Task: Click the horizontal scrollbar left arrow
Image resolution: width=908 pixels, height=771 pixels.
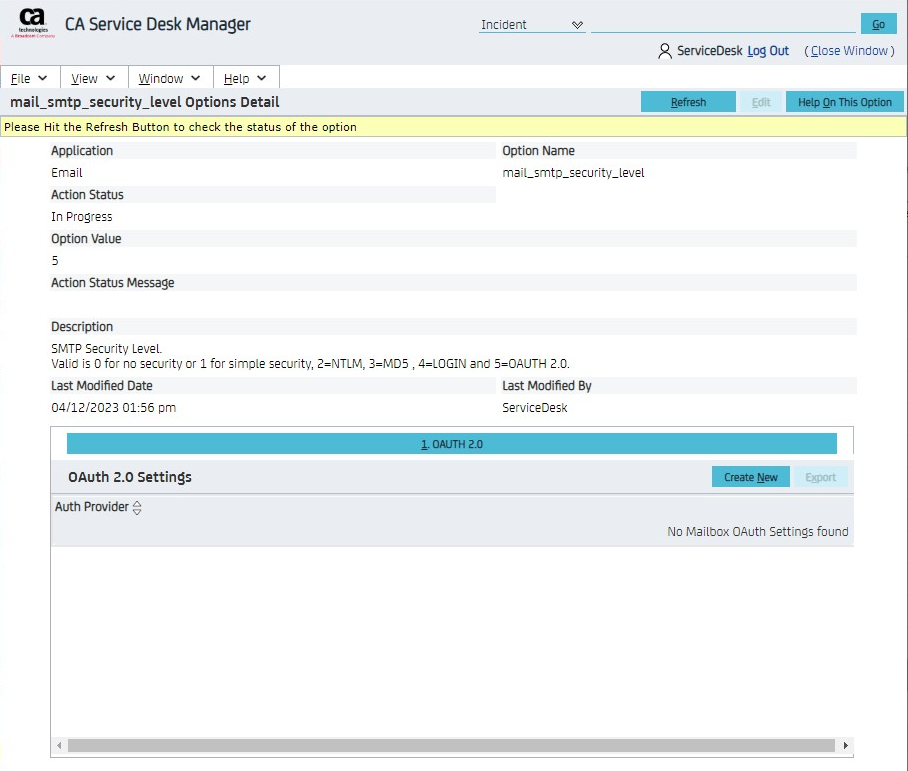Action: click(59, 746)
